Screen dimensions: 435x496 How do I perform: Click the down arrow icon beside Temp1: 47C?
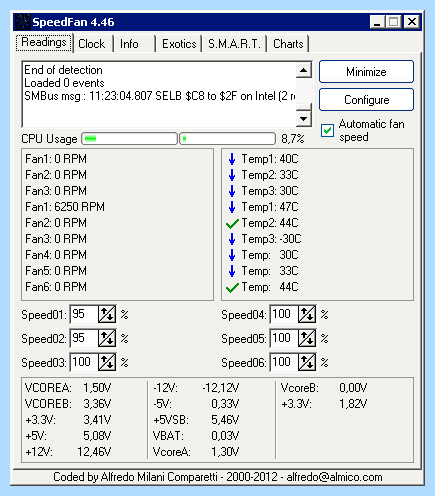232,207
